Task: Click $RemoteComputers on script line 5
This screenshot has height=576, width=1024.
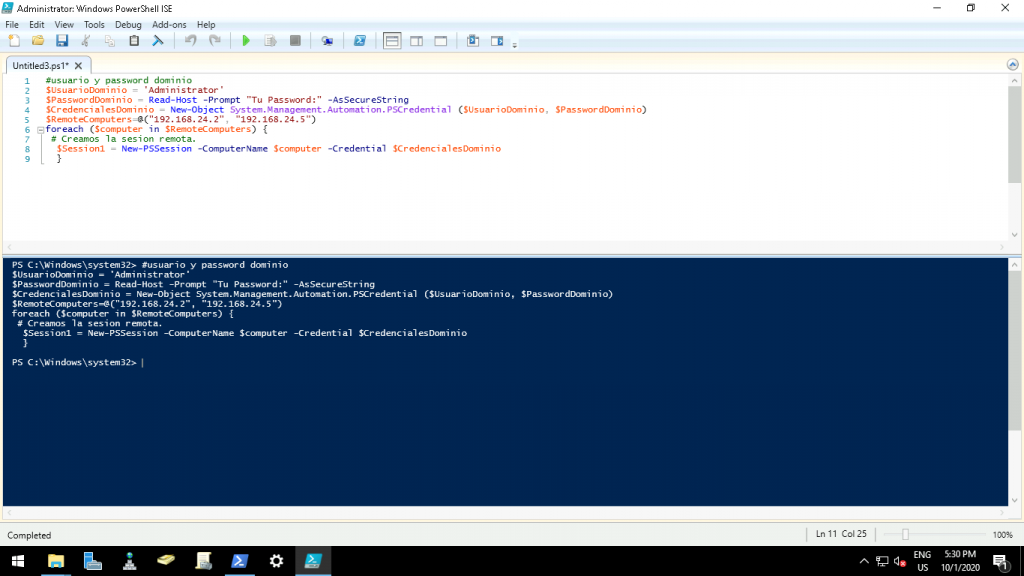Action: pyautogui.click(x=89, y=120)
